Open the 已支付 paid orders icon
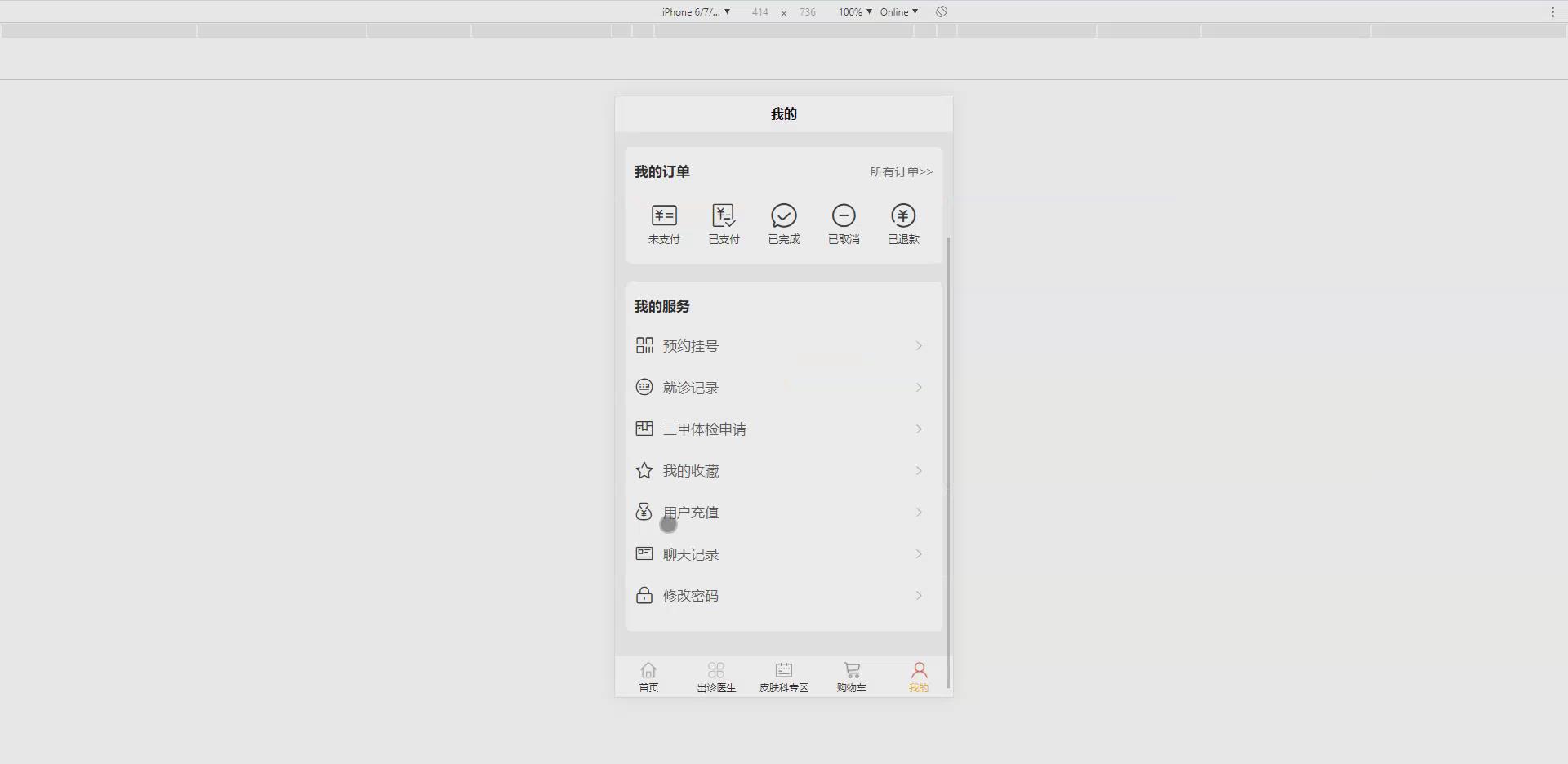The height and width of the screenshot is (764, 1568). 724,215
